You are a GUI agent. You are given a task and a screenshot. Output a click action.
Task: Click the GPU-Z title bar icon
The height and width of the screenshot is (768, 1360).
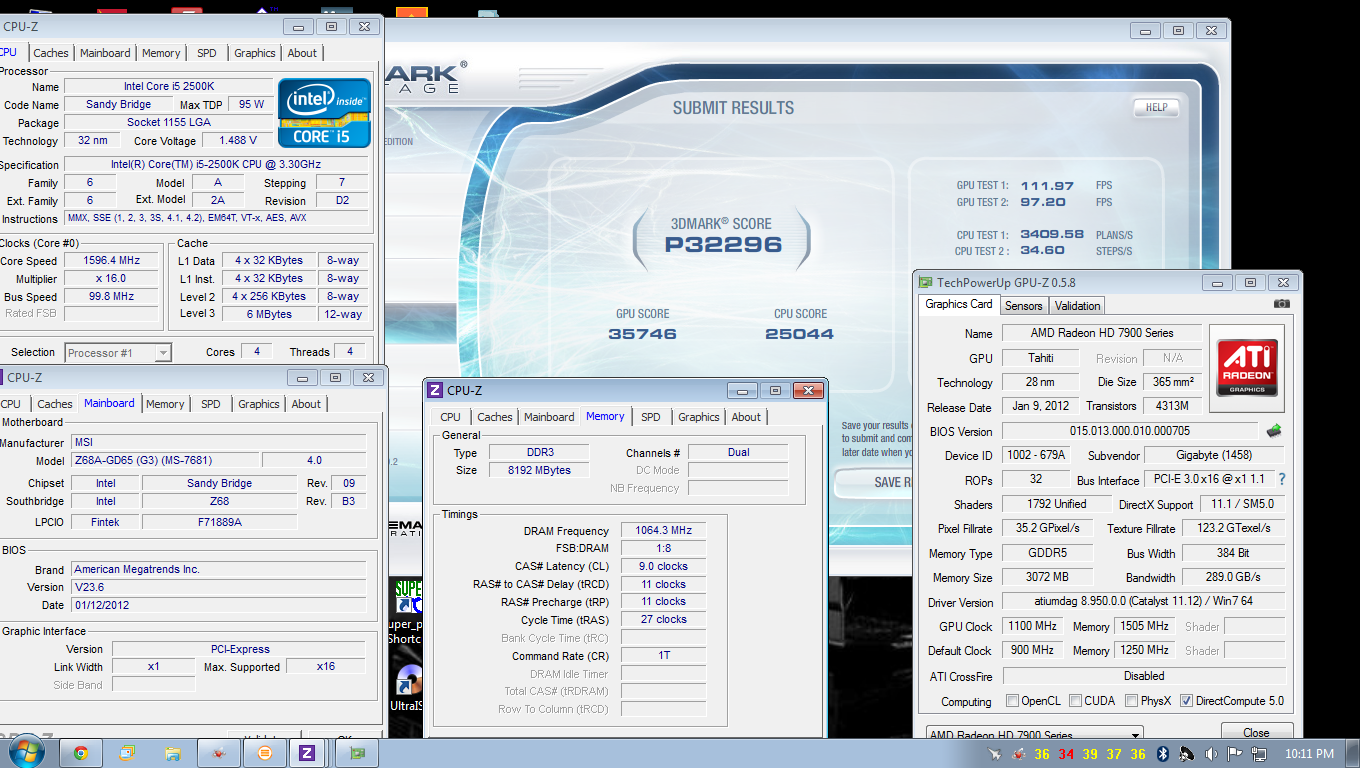[x=926, y=283]
